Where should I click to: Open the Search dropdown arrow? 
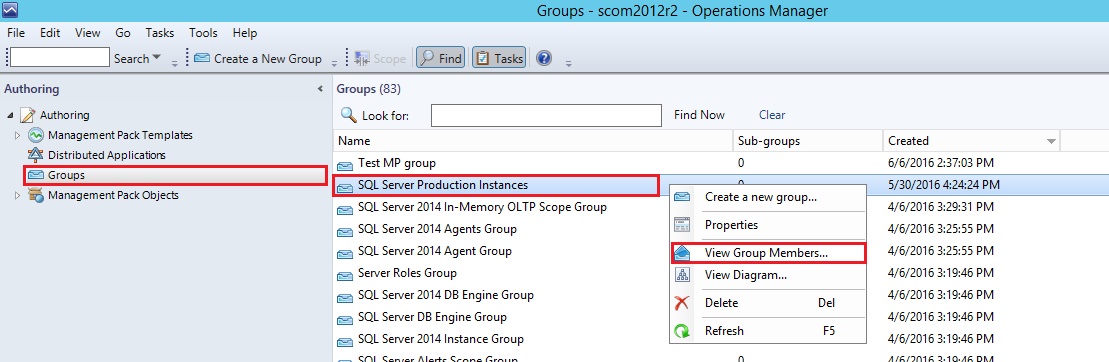[x=156, y=58]
